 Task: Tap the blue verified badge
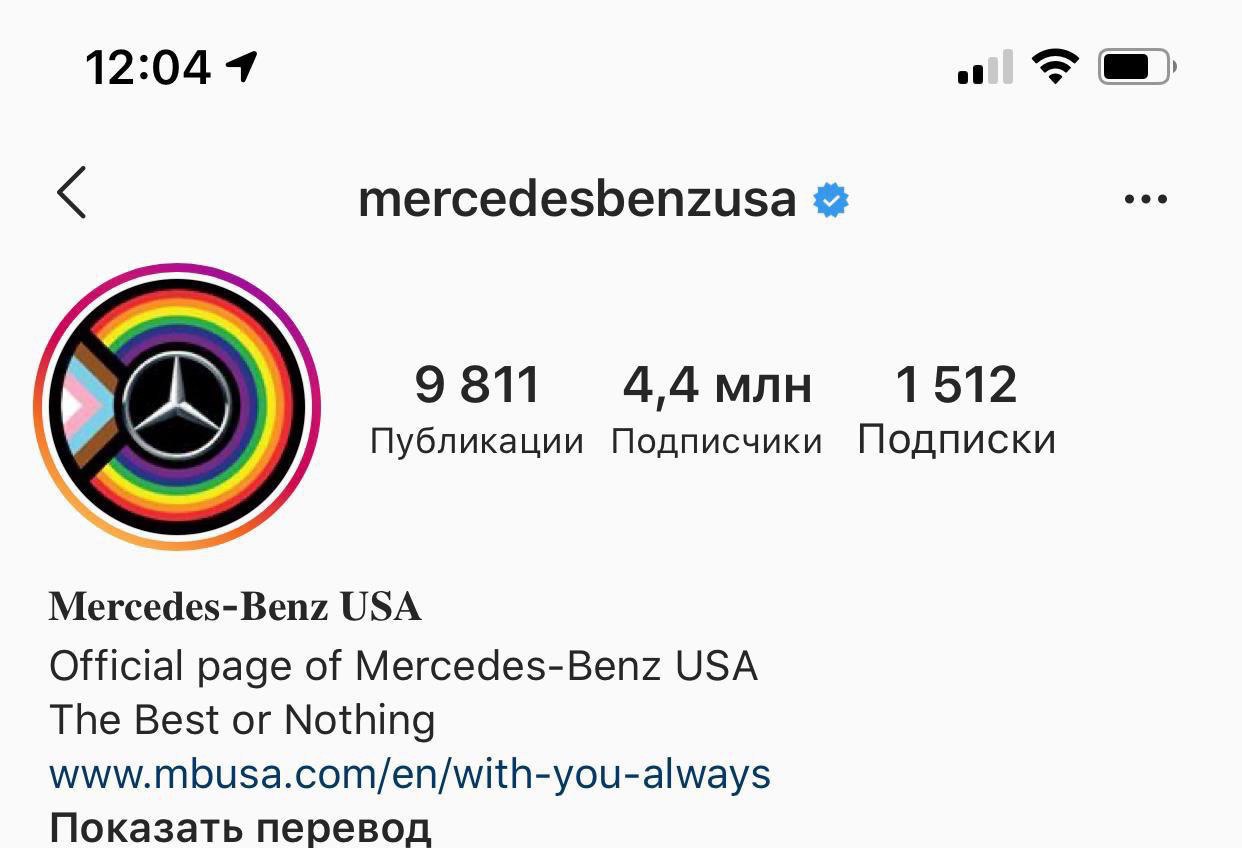tap(830, 200)
